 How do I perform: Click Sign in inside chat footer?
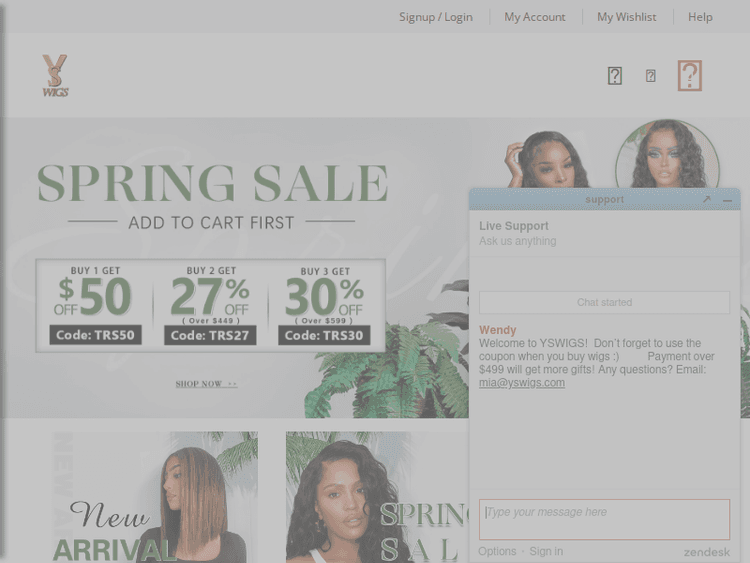[546, 552]
